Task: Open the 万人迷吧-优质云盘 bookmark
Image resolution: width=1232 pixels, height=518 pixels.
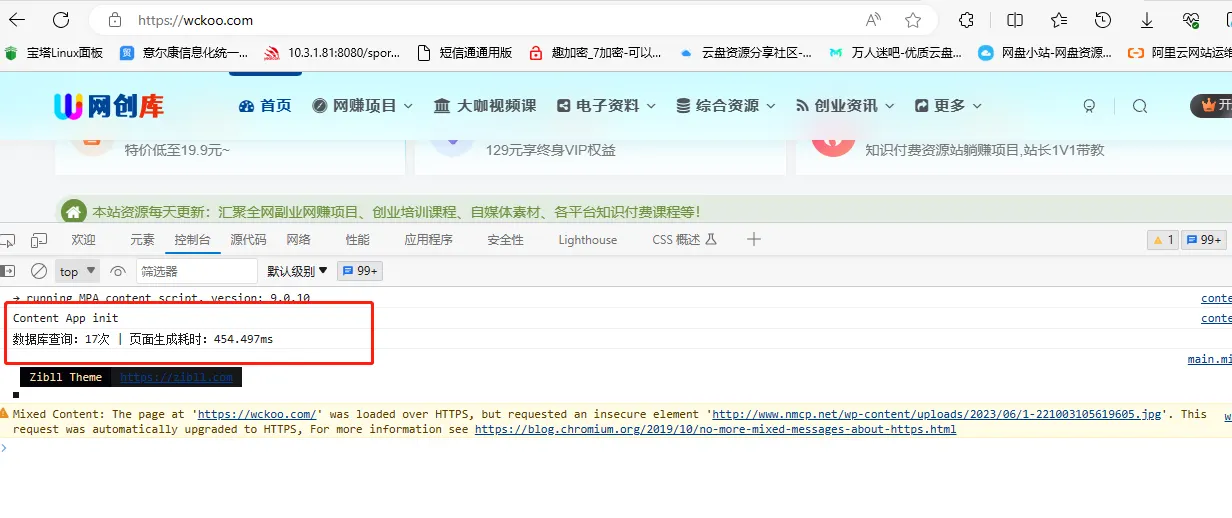Action: pyautogui.click(x=896, y=53)
